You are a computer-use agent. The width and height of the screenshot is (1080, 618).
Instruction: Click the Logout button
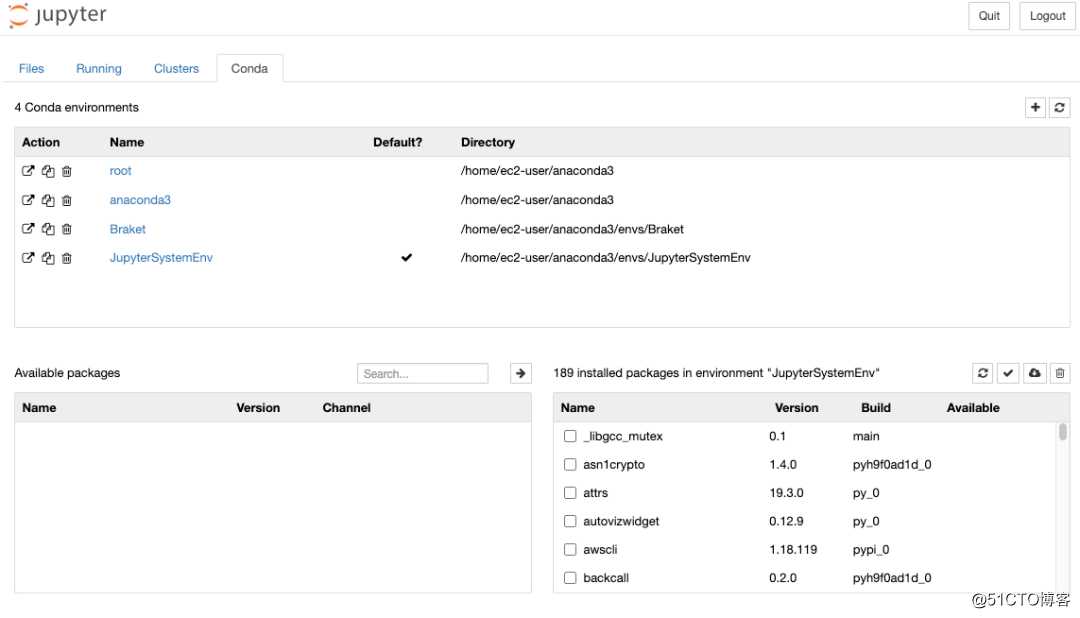tap(1048, 16)
